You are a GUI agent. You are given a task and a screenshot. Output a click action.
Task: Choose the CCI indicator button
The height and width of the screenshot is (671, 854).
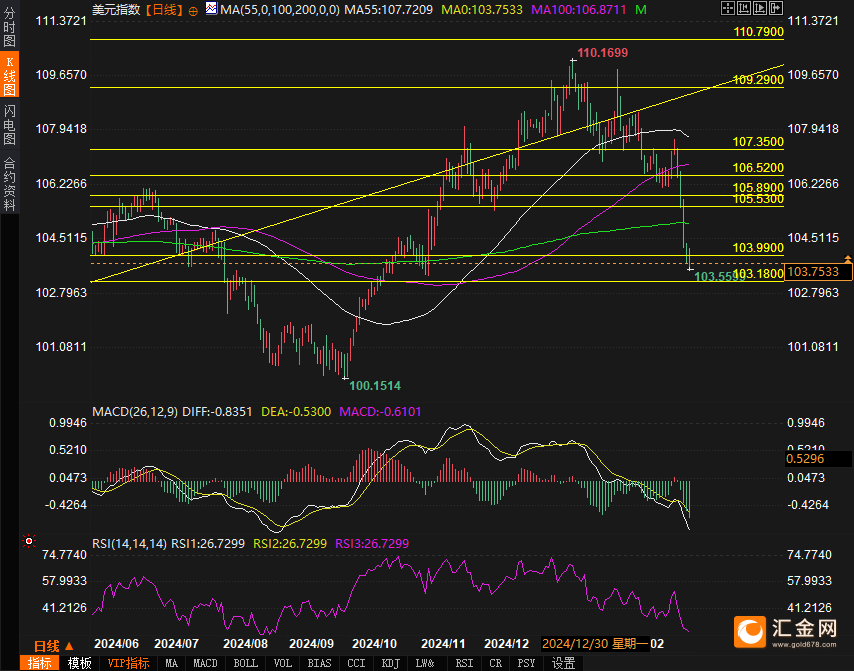(x=356, y=663)
